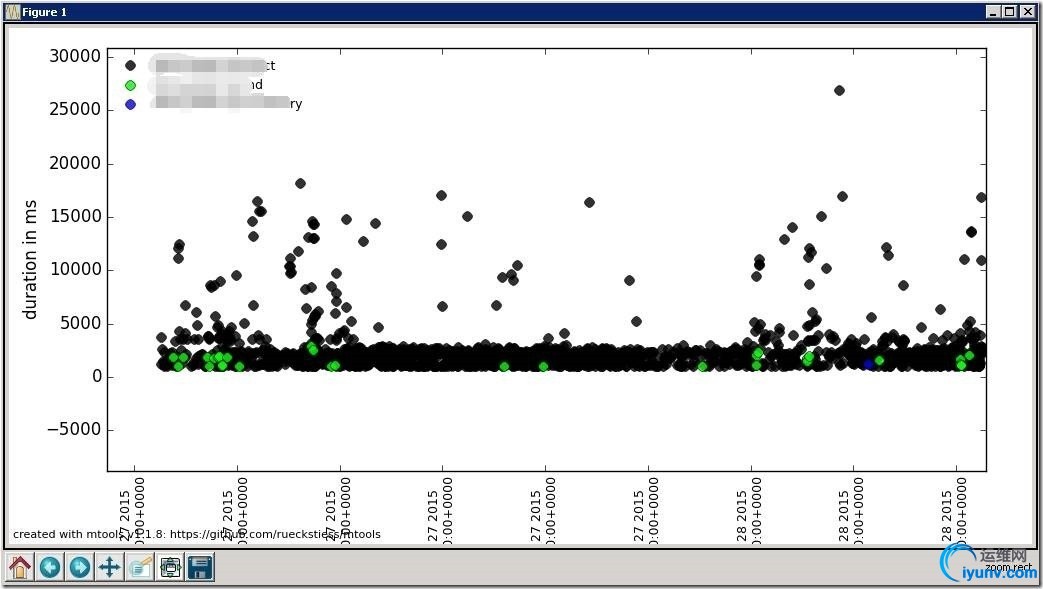This screenshot has height=589, width=1043.
Task: Click the "duration in ms" y-axis label
Action: pos(30,257)
